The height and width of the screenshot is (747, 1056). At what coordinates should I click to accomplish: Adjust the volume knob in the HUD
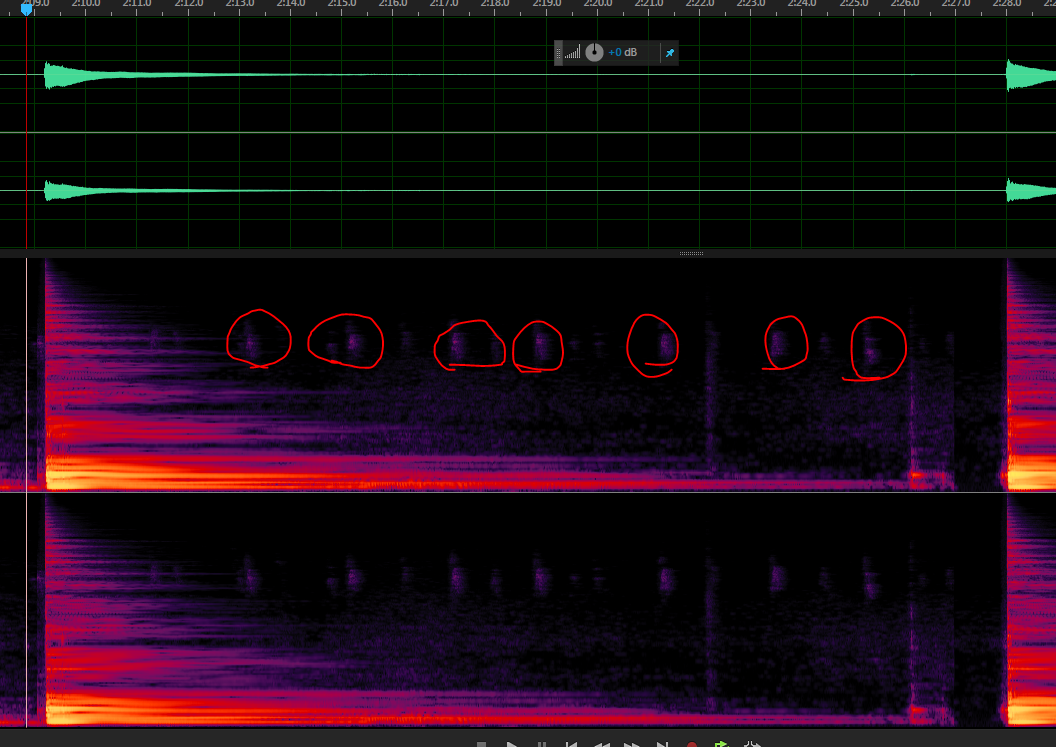coord(594,52)
